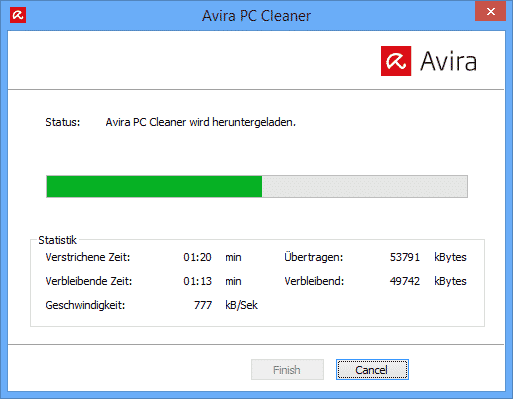
Task: Click the 'Verstrichene Zeit:' label
Action: click(88, 257)
